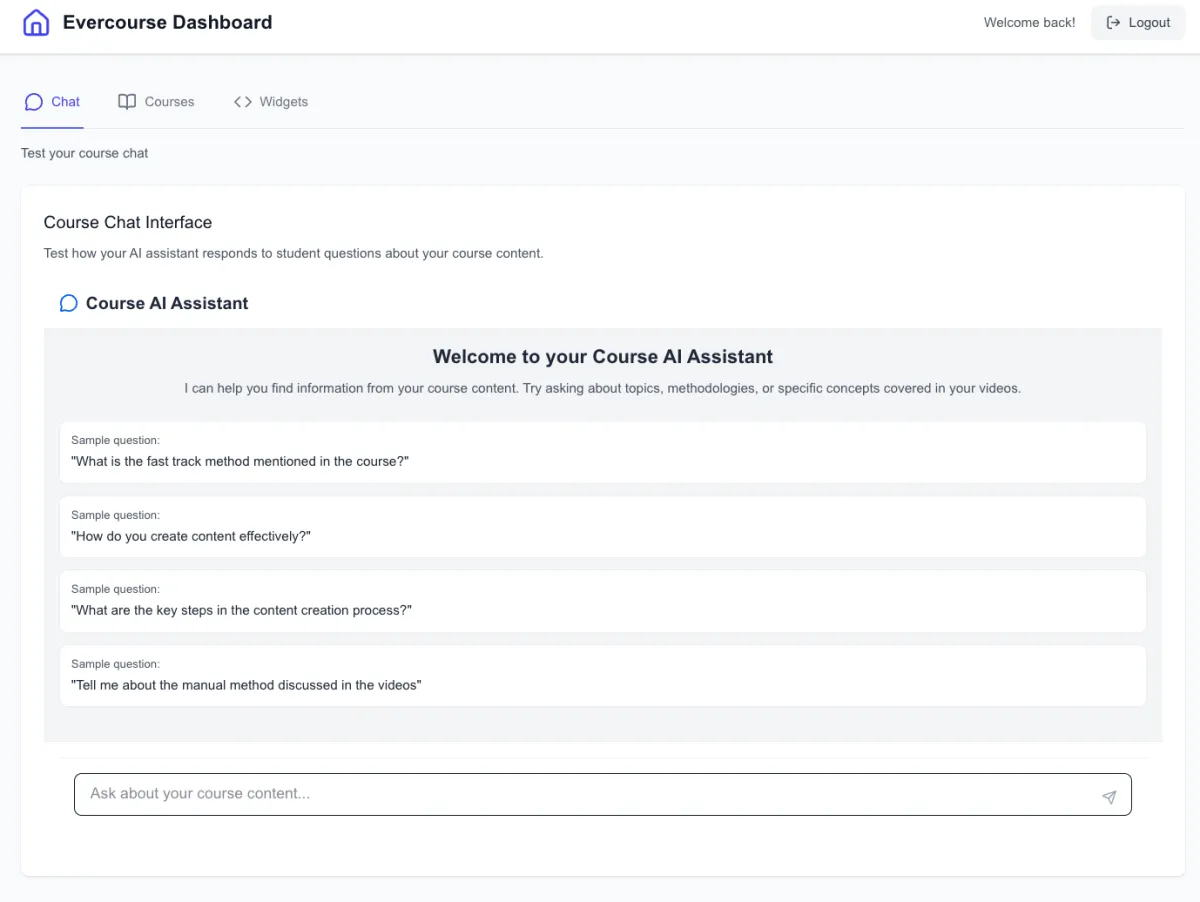
Task: Click the "Welcome to your Course AI Assistant" heading
Action: tap(602, 357)
